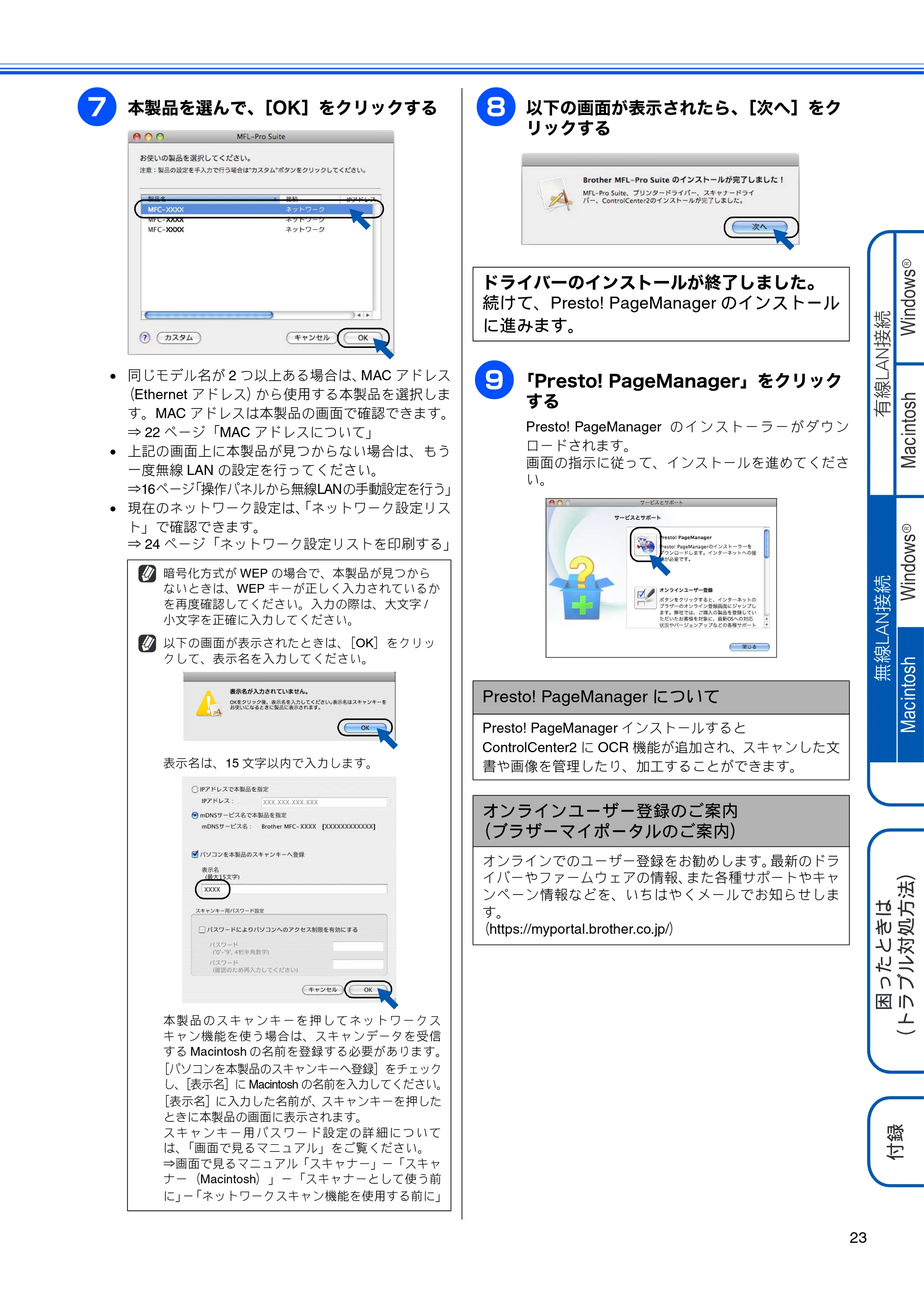This screenshot has width=924, height=1308.
Task: Click the scroll-left arrow in product list
Action: coord(359,315)
